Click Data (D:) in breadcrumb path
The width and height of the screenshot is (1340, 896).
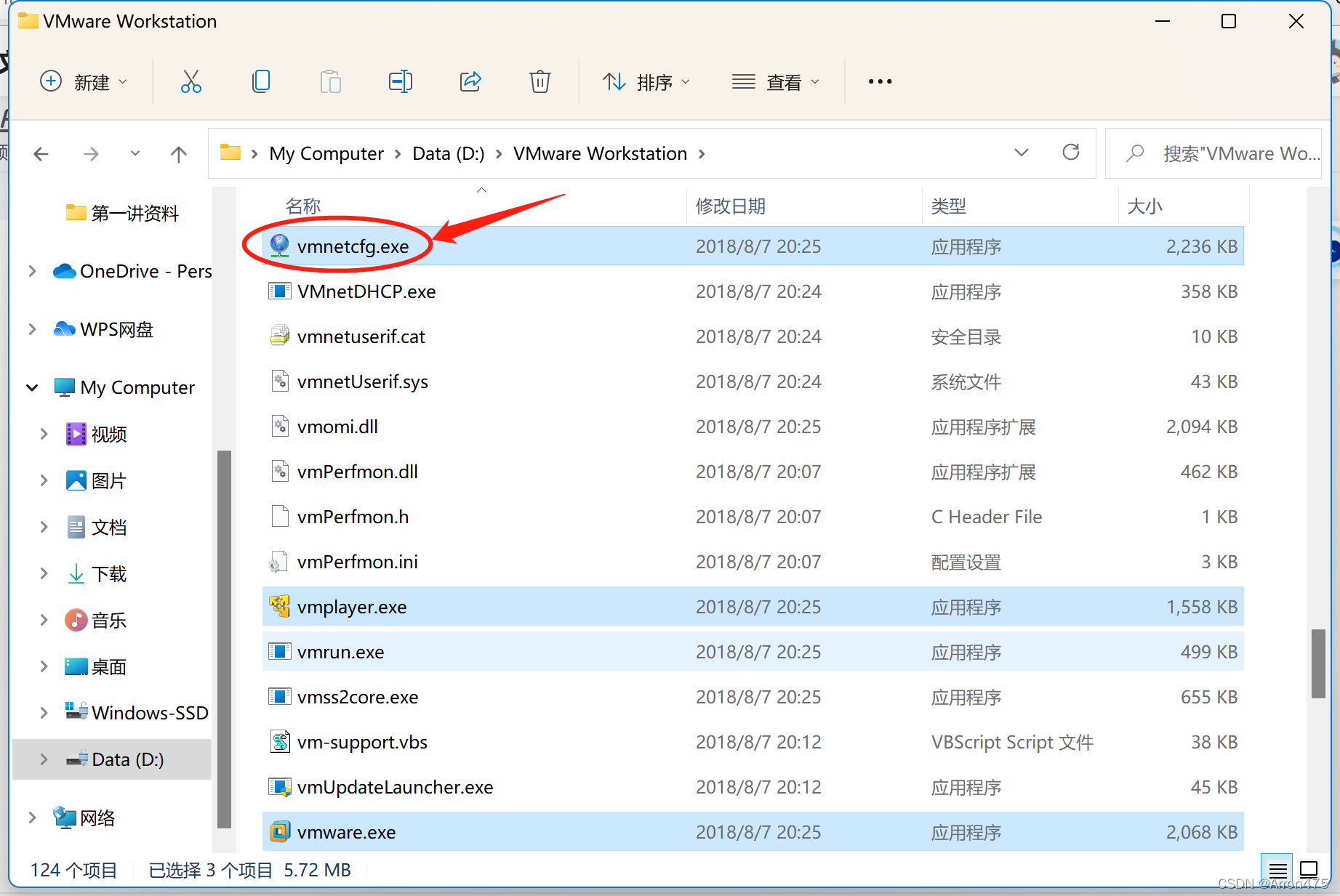click(449, 153)
